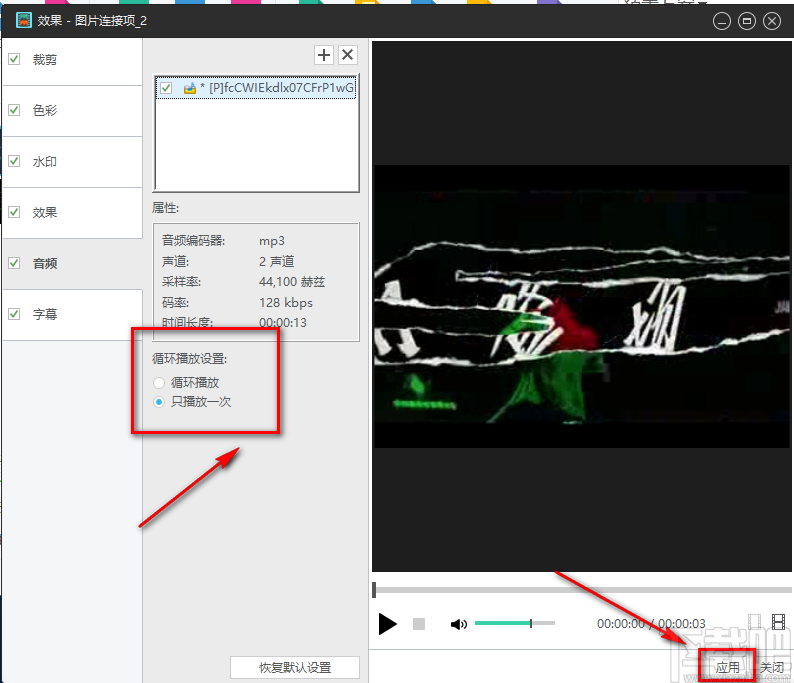Toggle the 水印 checkbox
Screen dimensions: 794x683
pos(14,161)
